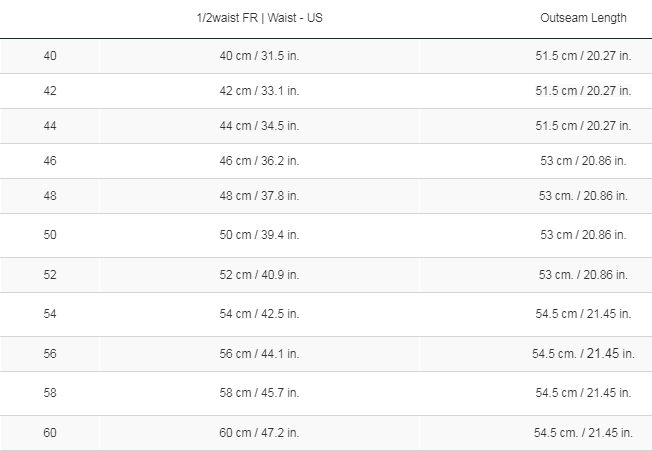
Task: Click the "40 cm / 31.5 in." waist cell
Action: [x=259, y=56]
